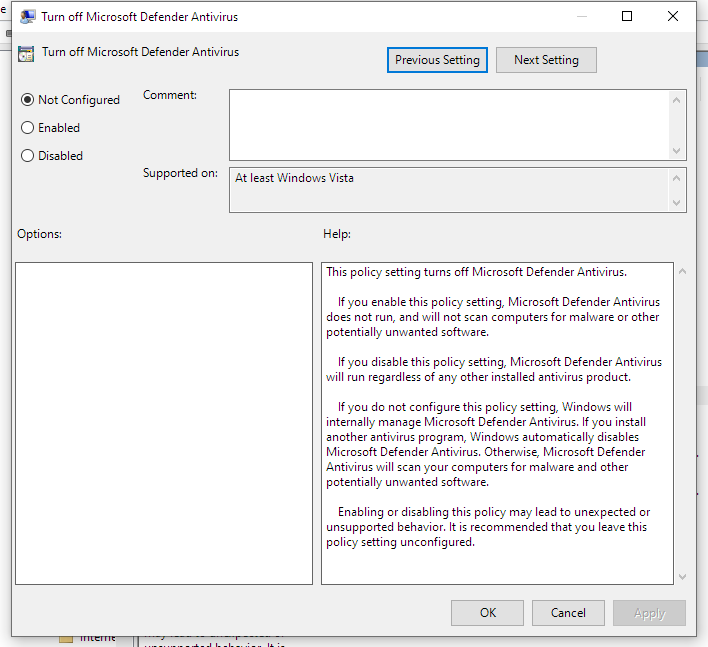Select the Enabled radio button
708x647 pixels.
(50, 128)
